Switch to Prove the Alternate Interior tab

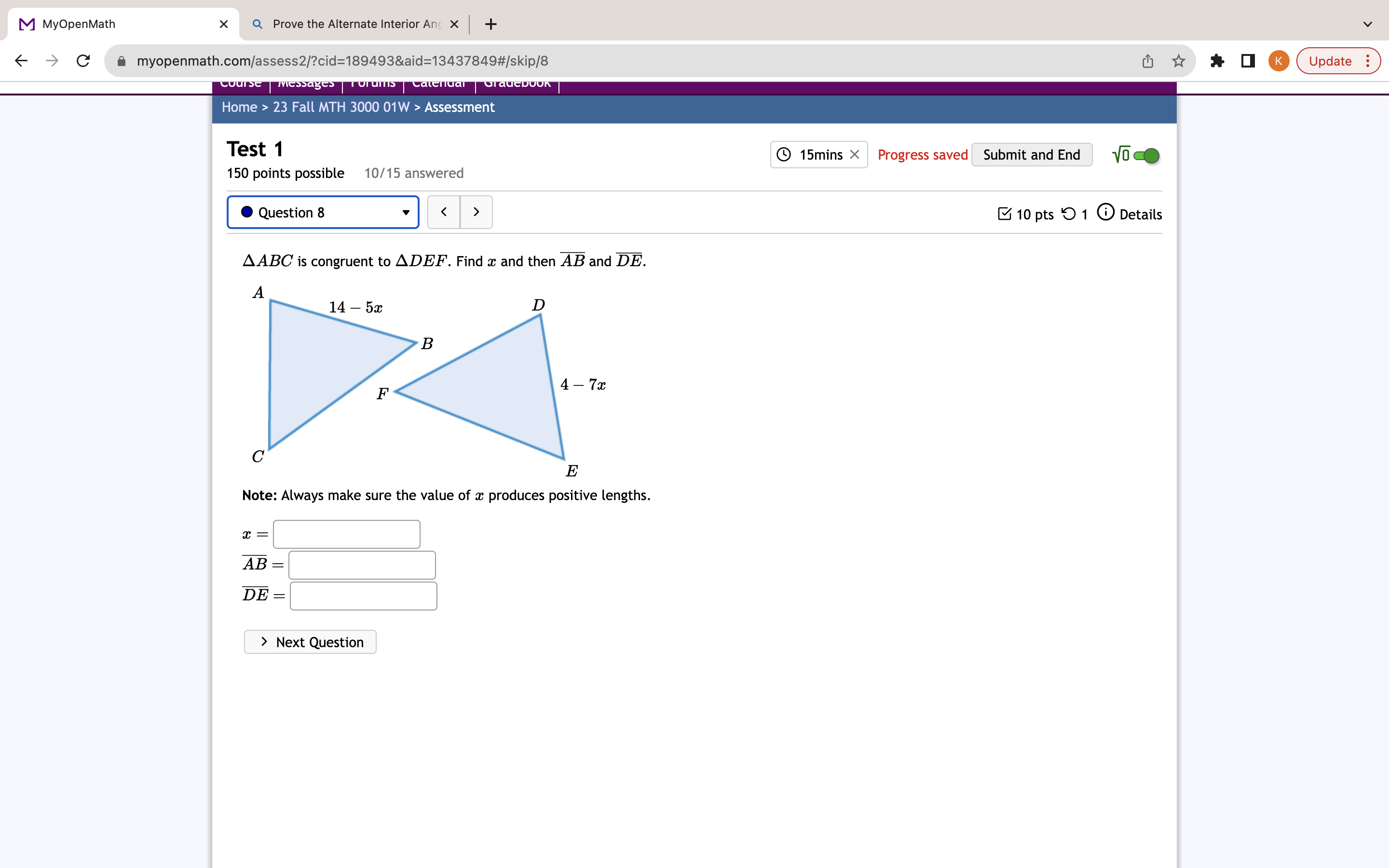tap(356, 24)
